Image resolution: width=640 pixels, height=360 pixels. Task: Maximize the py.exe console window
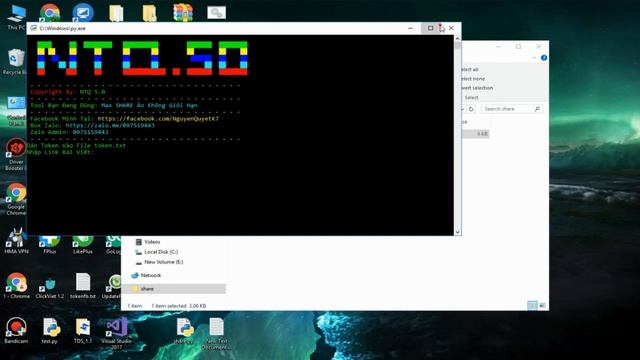click(430, 28)
